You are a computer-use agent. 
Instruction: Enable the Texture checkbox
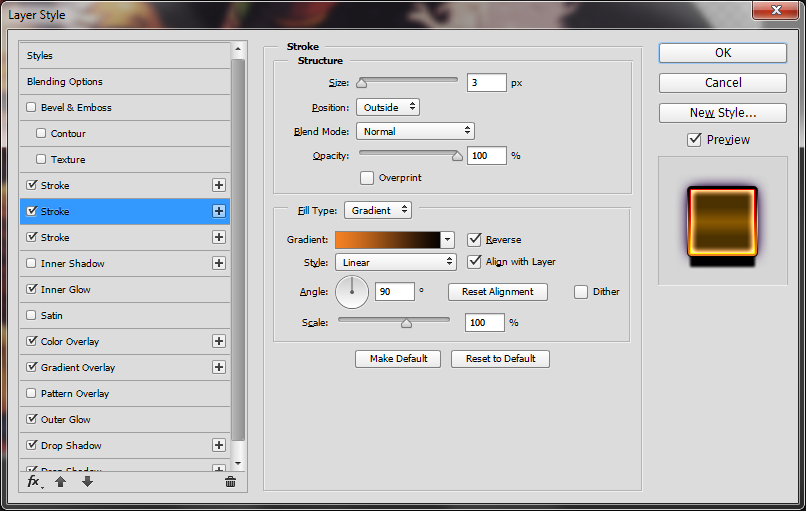[41, 159]
